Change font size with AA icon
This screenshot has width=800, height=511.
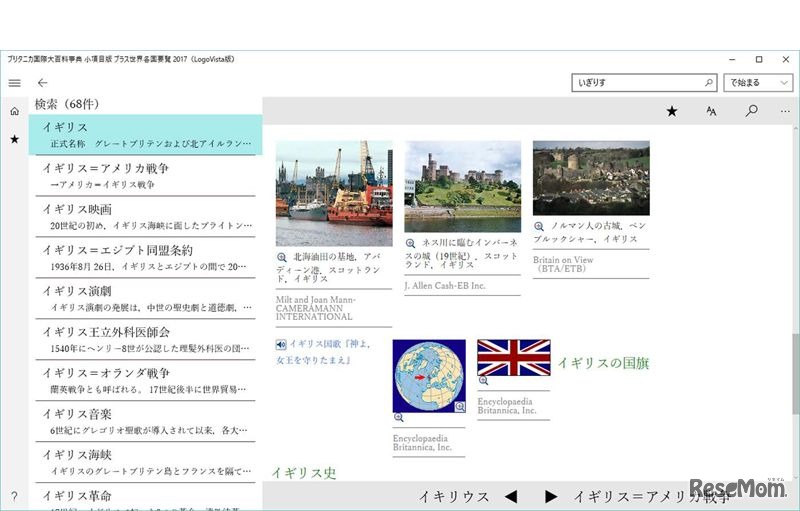point(711,111)
